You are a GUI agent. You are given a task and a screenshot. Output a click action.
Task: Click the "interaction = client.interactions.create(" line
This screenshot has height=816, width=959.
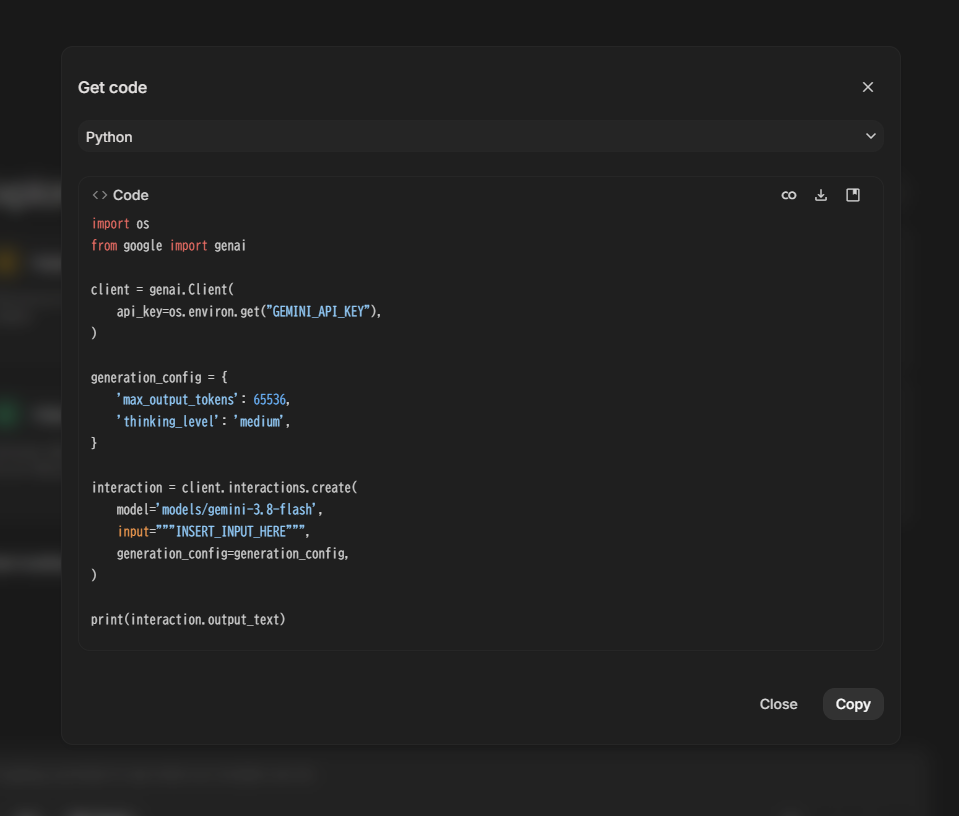(224, 488)
